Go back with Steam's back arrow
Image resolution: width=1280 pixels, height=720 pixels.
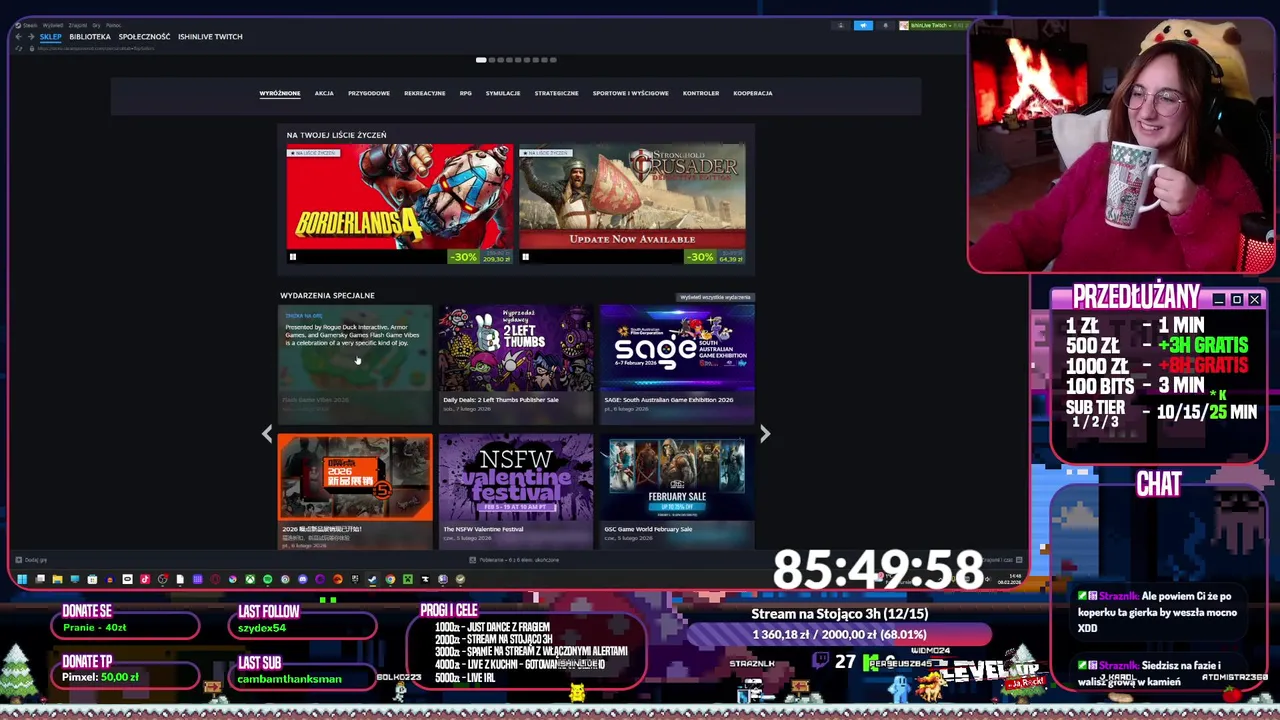pos(18,37)
